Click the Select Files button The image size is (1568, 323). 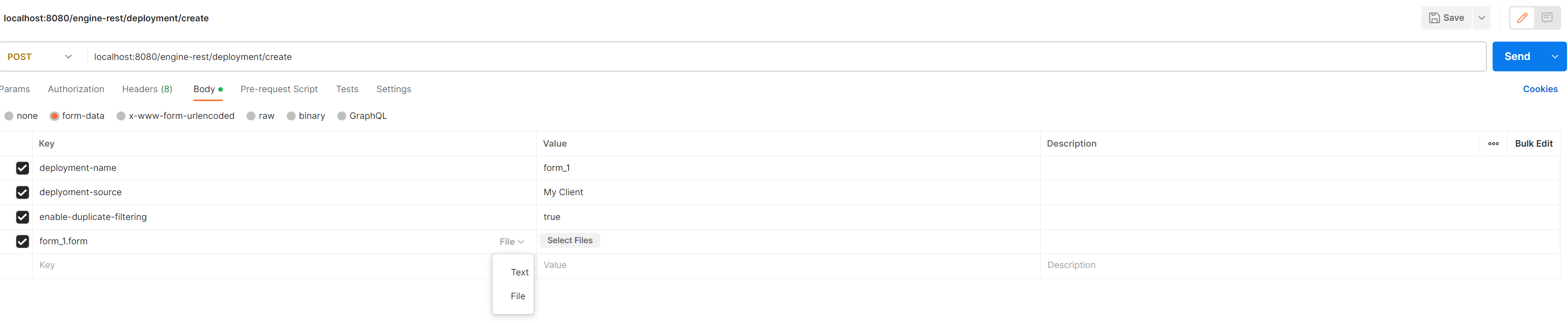point(569,241)
